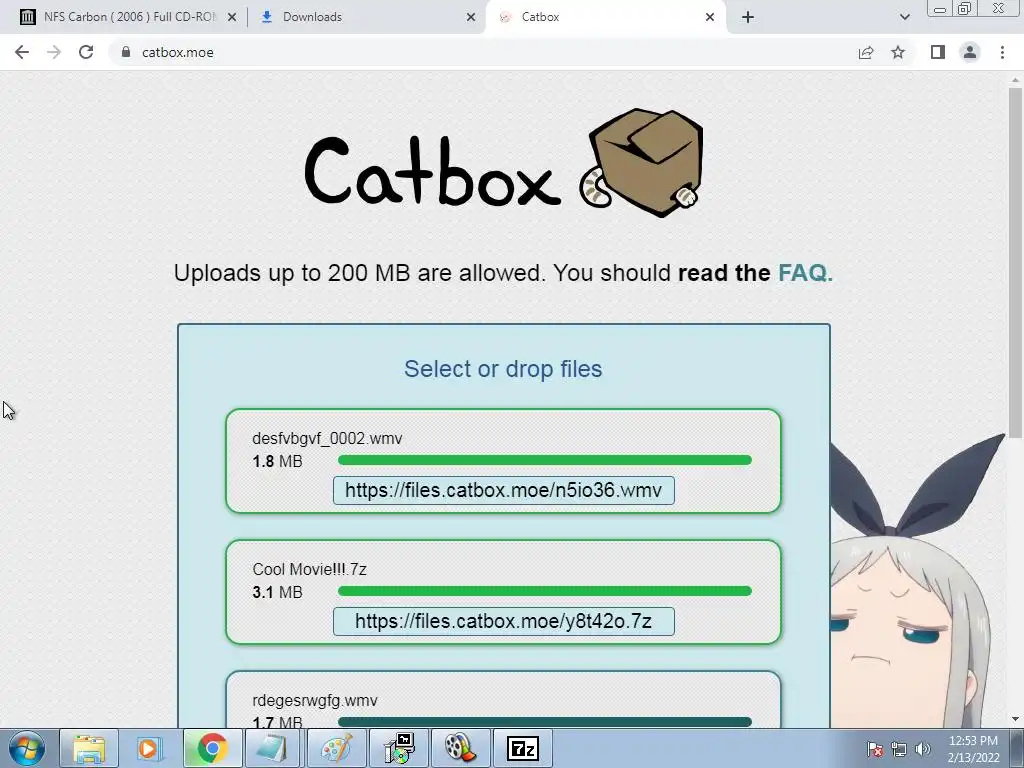Expand the tab search chevron
The image size is (1024, 768).
(904, 17)
